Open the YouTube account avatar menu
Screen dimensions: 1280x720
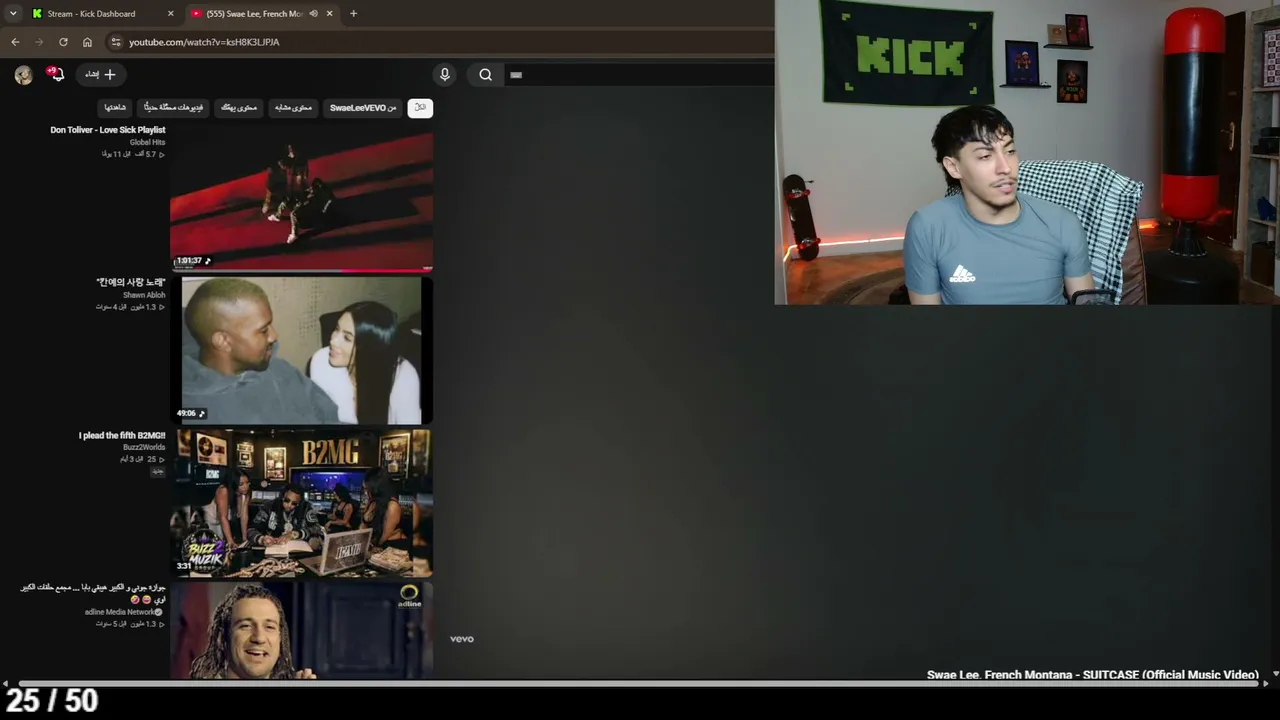coord(23,75)
